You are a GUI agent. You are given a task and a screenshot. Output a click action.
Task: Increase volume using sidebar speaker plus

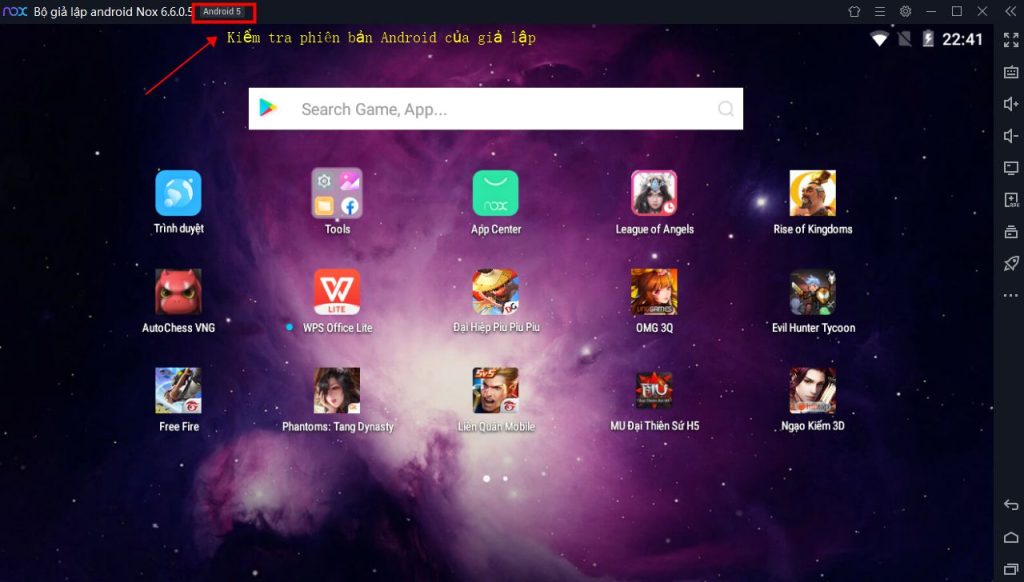(x=1011, y=104)
